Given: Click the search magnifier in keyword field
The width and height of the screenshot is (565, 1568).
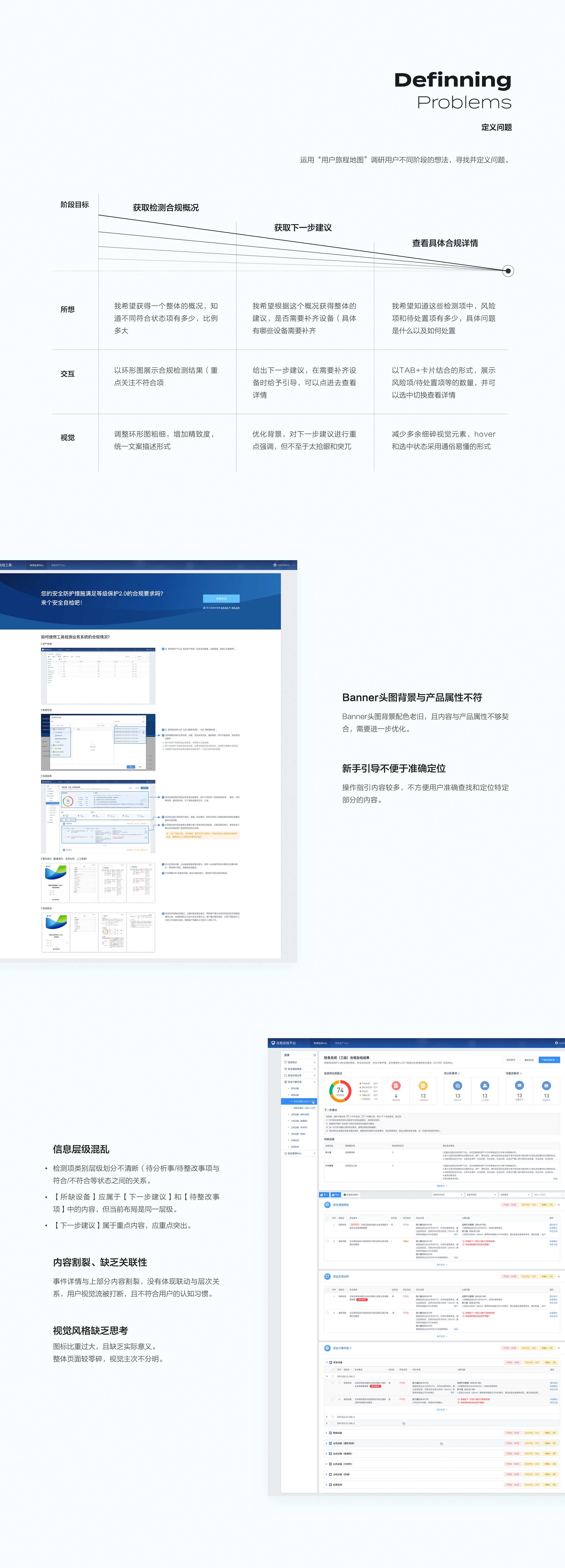Looking at the screenshot, I should [563, 1195].
